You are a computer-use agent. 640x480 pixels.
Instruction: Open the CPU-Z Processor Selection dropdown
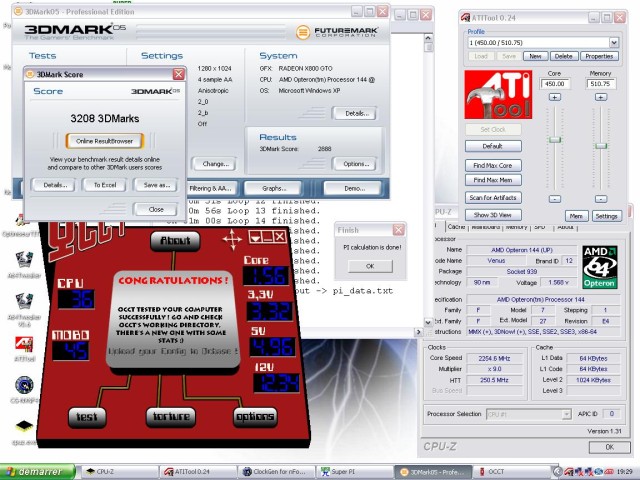566,414
